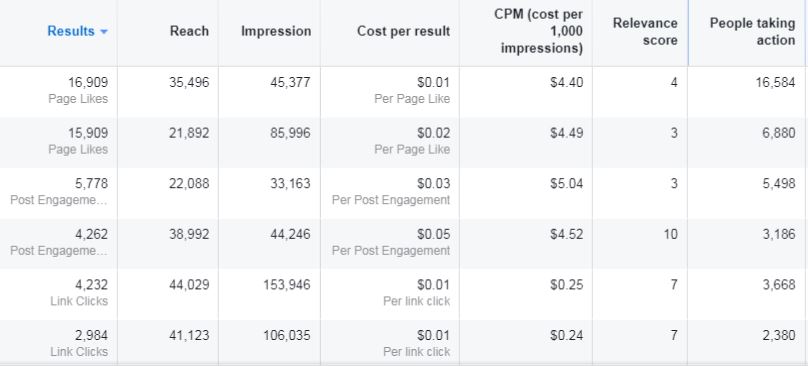Select the 16,909 Page Likes result cell

pyautogui.click(x=58, y=91)
